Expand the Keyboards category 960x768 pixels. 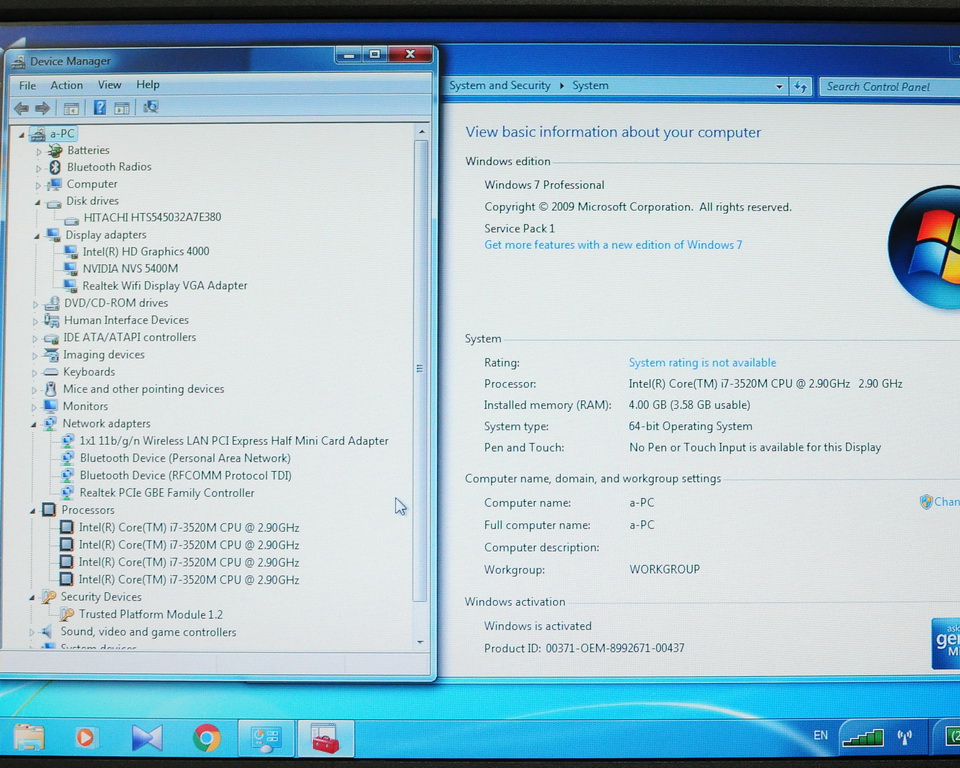34,373
